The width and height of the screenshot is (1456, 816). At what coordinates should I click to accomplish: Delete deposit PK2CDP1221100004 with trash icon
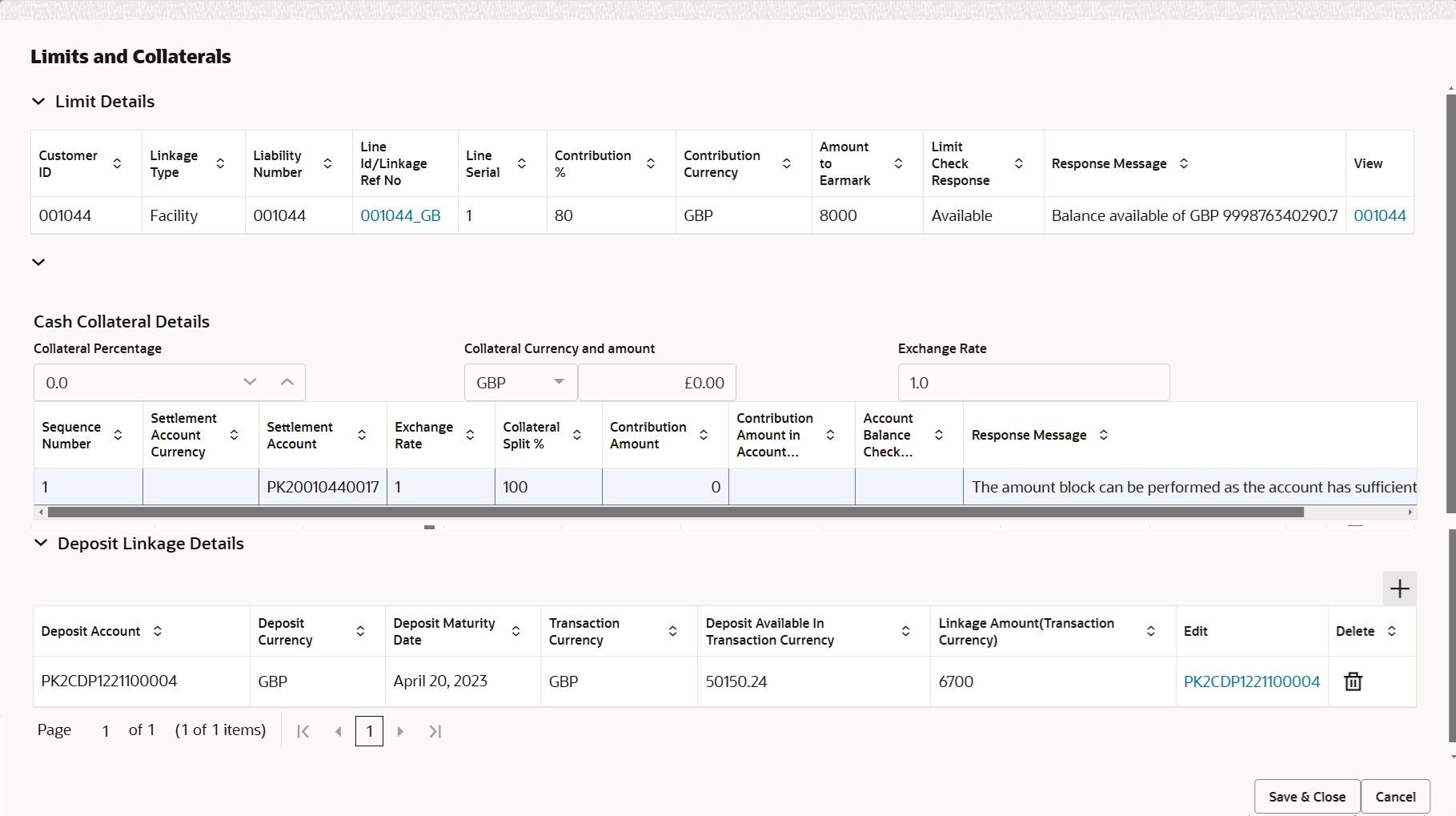1353,681
